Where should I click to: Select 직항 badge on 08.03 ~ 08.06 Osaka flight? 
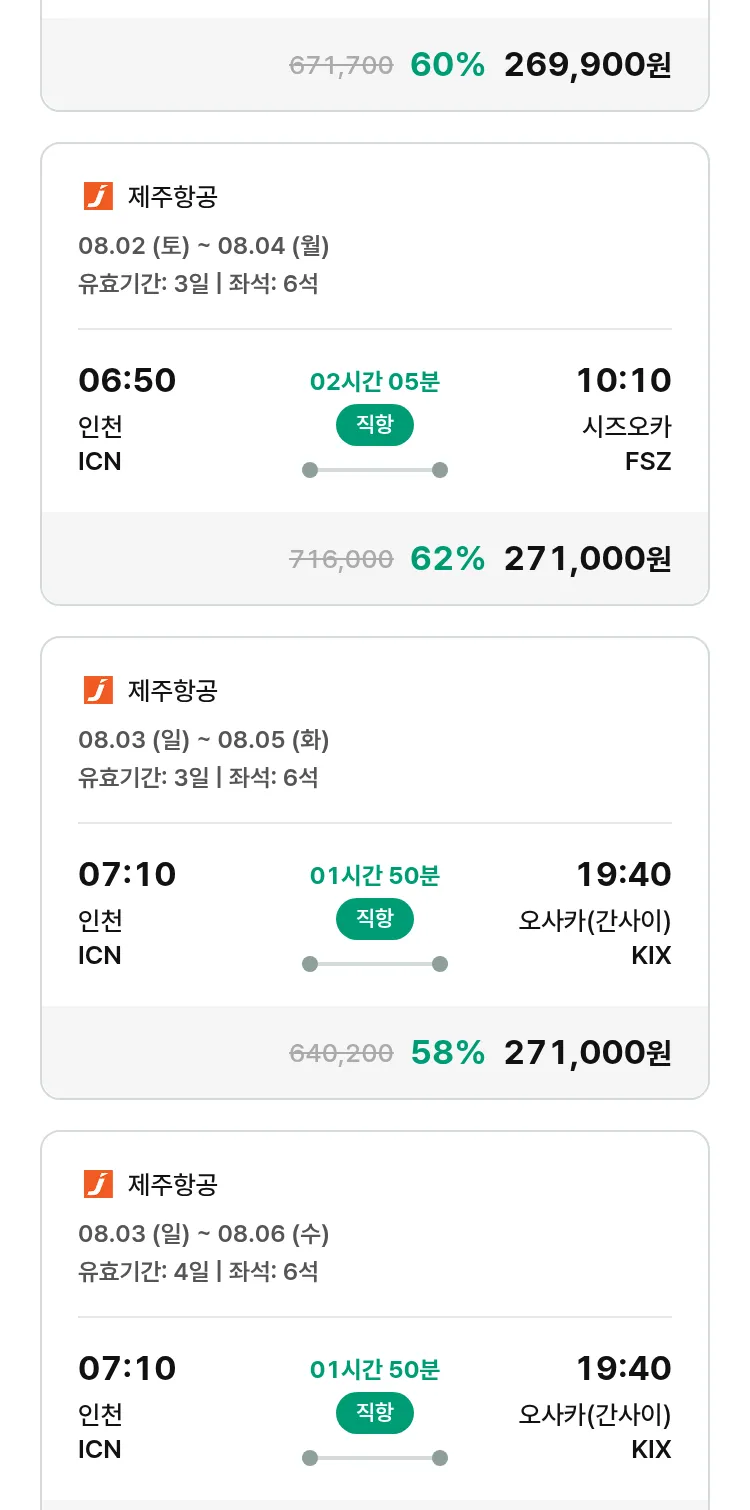tap(374, 1413)
